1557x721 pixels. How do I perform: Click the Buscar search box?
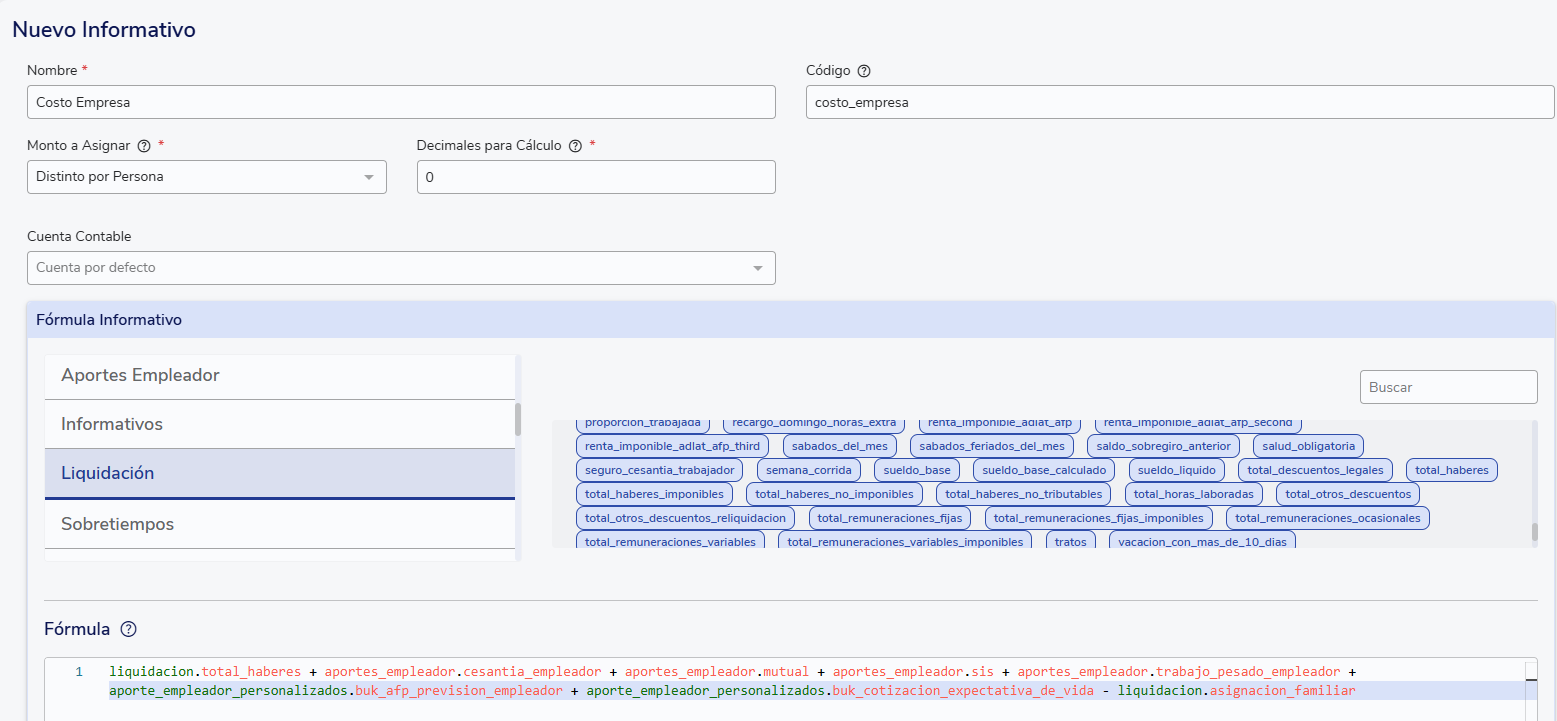1448,387
